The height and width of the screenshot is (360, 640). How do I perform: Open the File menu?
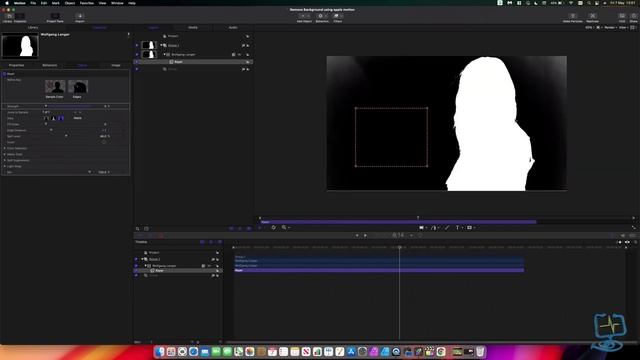[33, 3]
